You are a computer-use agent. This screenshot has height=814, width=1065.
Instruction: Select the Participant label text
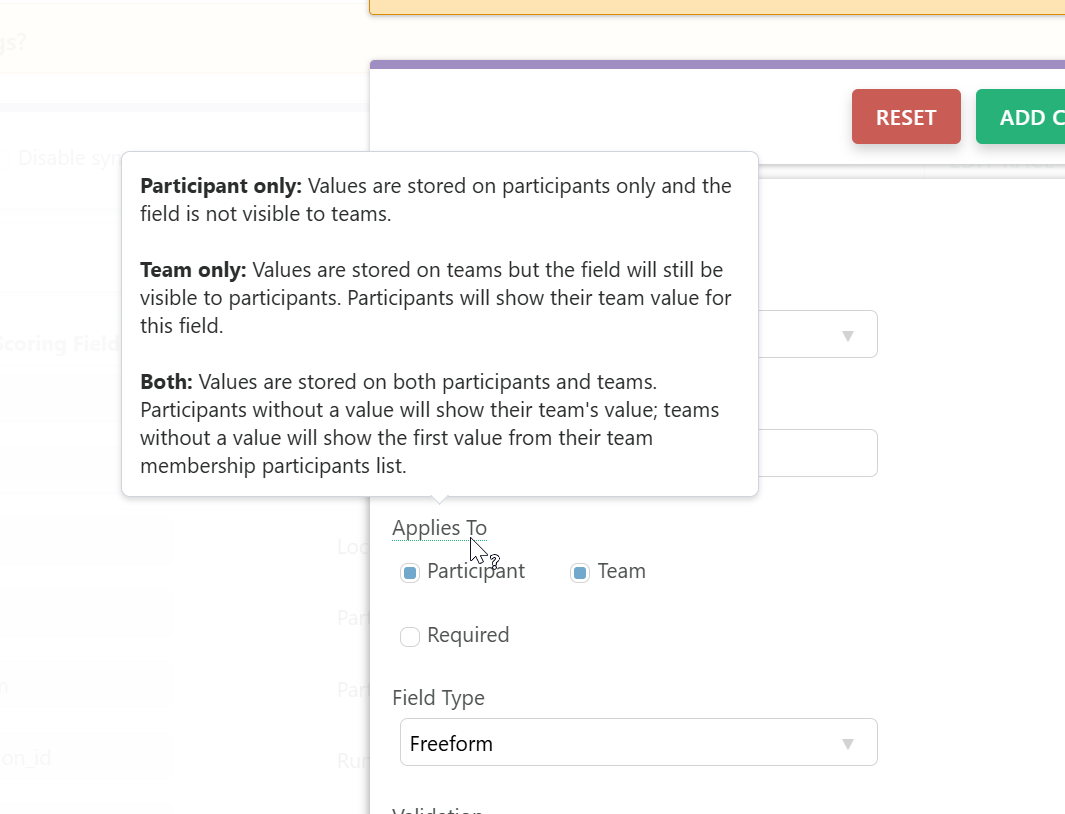[475, 571]
